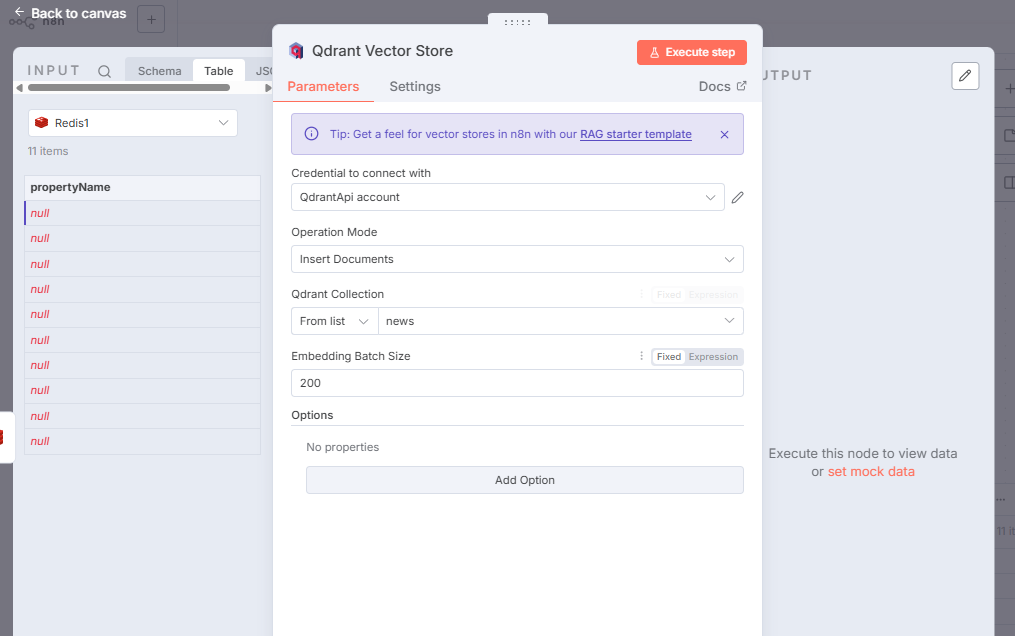This screenshot has width=1015, height=636.
Task: Click the Qdrant Vector Store node icon
Action: click(296, 51)
